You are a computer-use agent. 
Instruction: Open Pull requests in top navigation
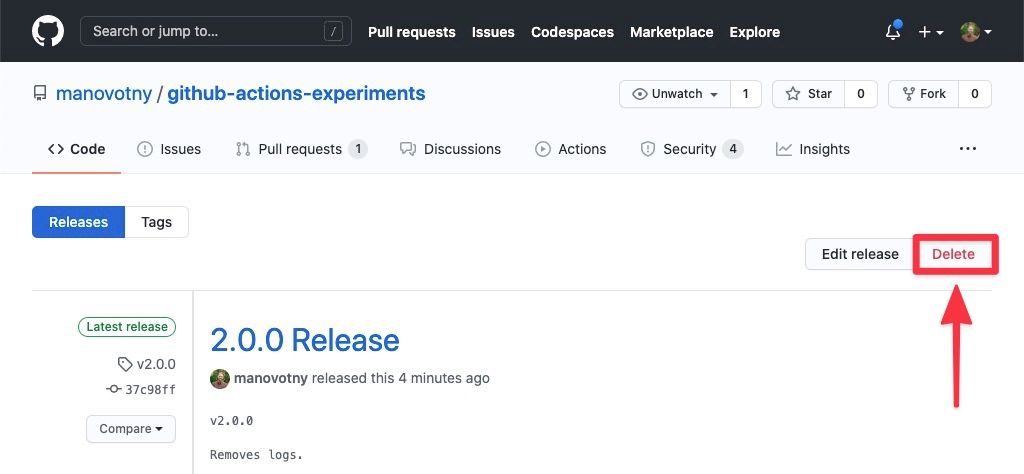411,32
